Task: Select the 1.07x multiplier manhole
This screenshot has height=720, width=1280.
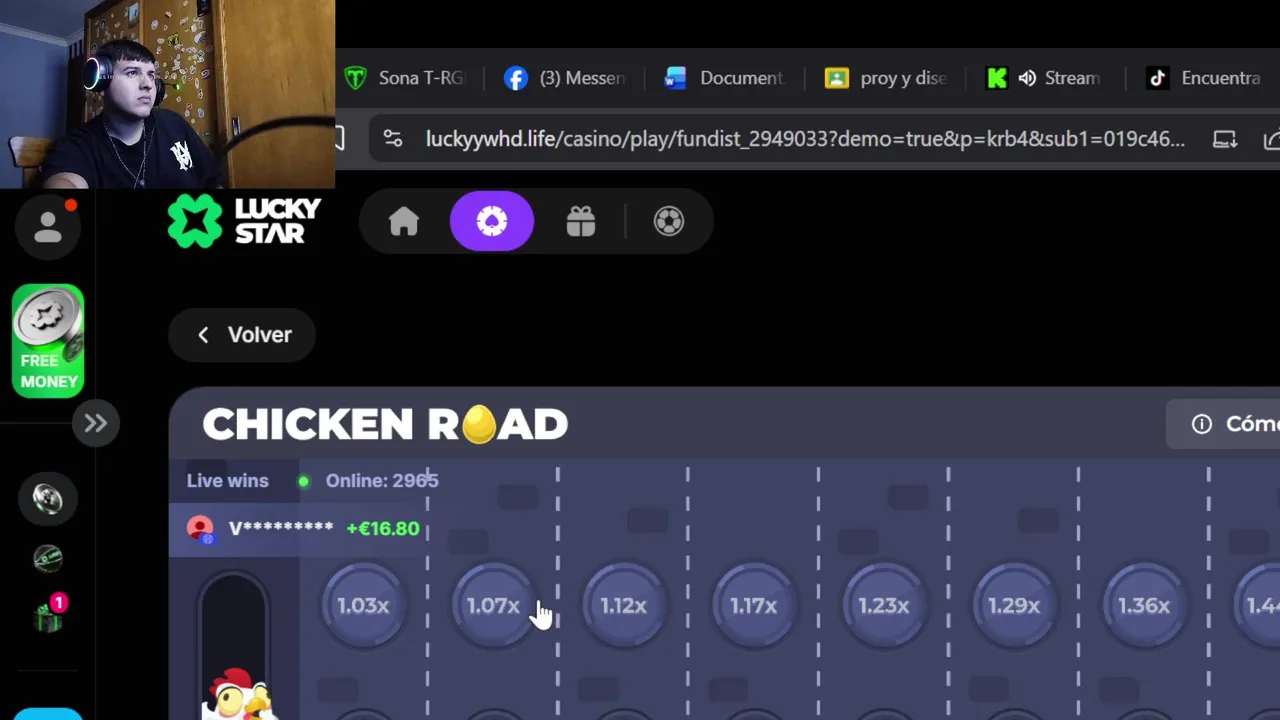Action: pyautogui.click(x=493, y=606)
